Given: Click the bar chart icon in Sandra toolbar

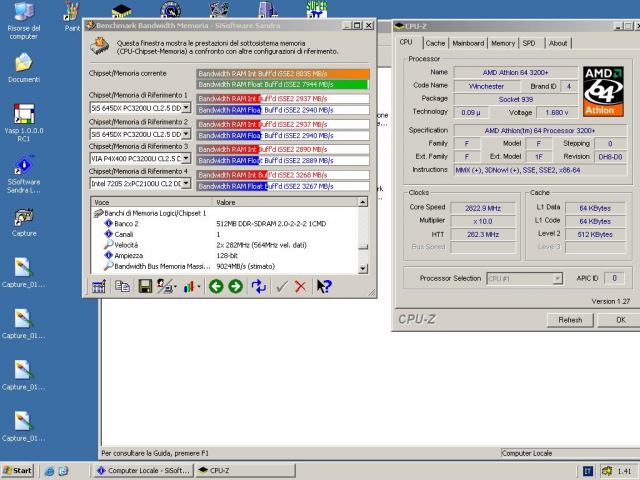Looking at the screenshot, I should 191,287.
